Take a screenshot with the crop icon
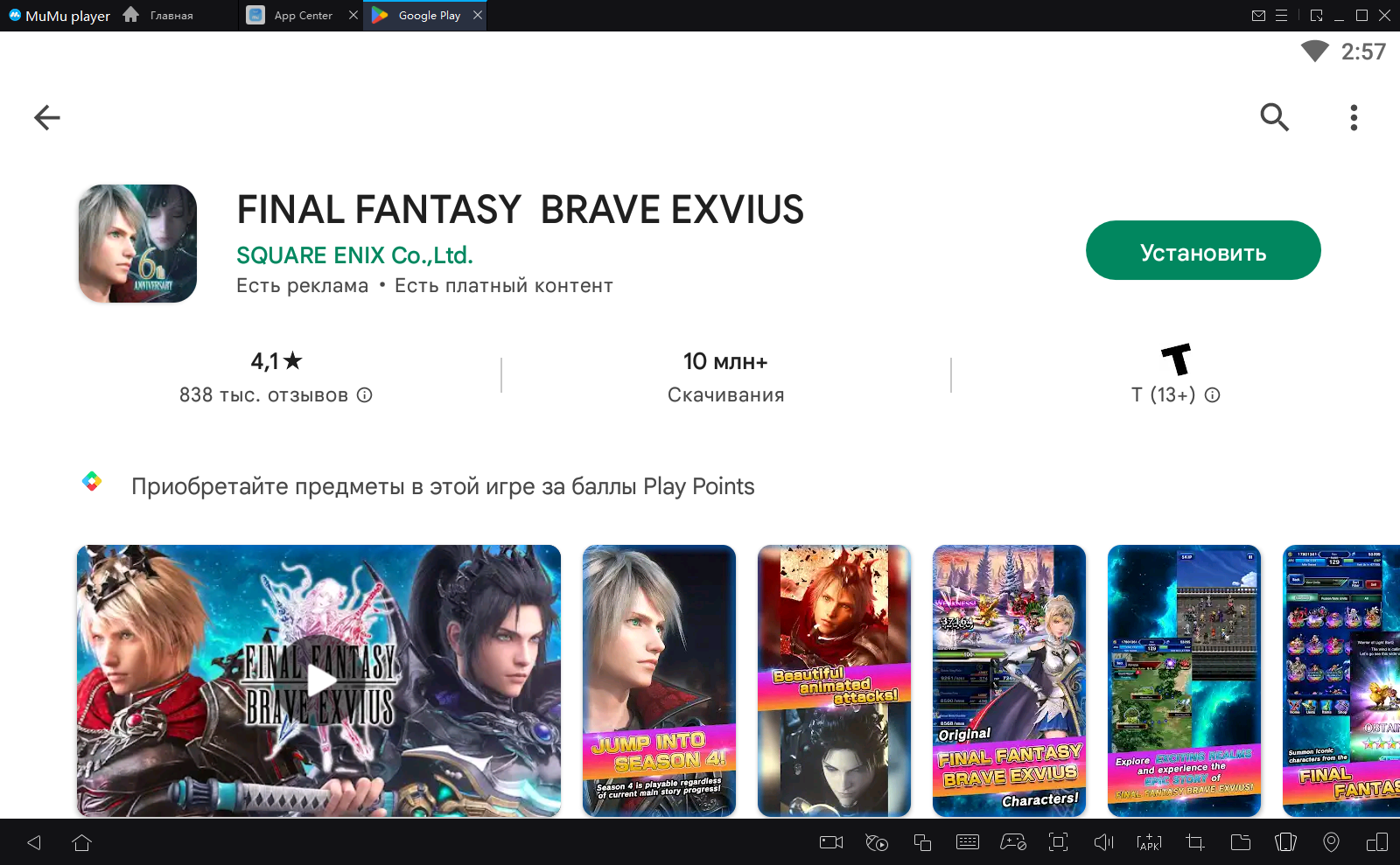The height and width of the screenshot is (865, 1400). pos(1194,842)
